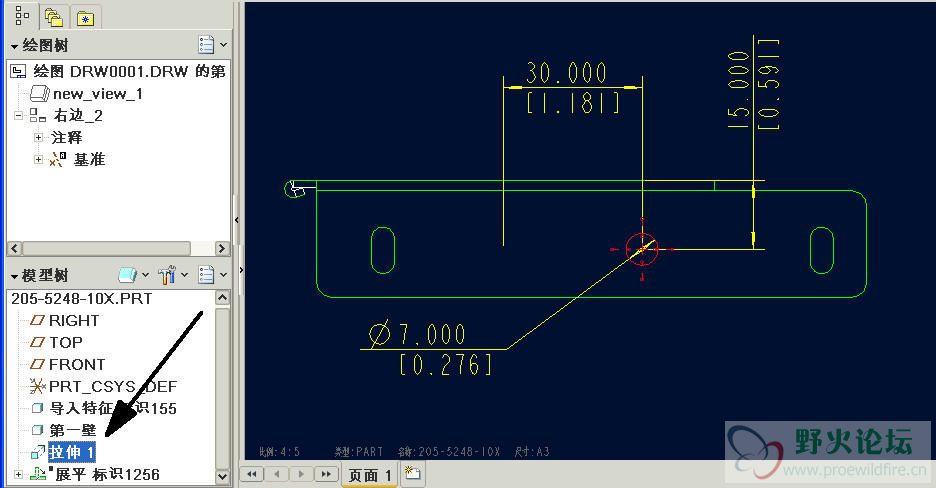The width and height of the screenshot is (936, 488).
Task: Select the 15.000 vertical dimension
Action: click(739, 90)
